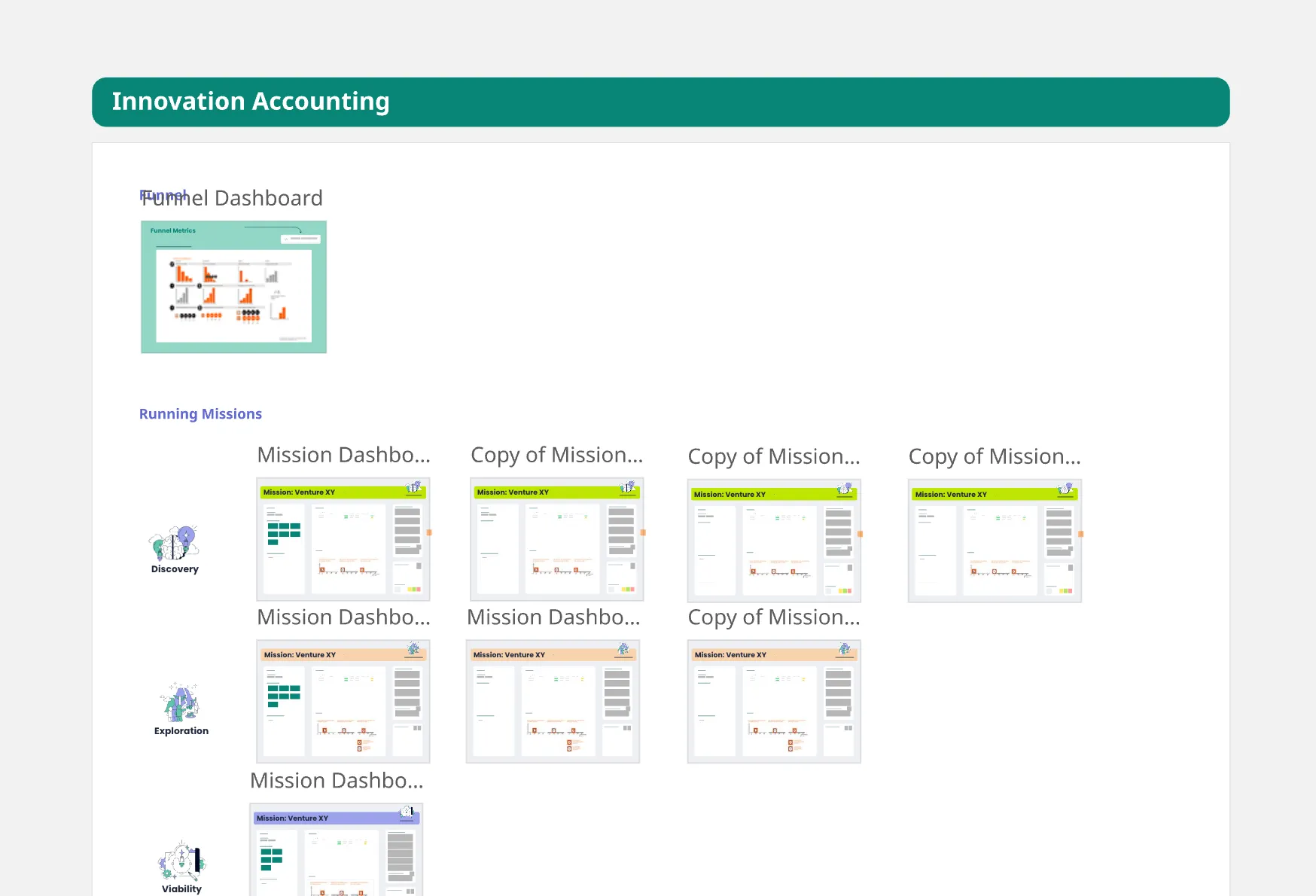Click the Discovery label text

coord(175,569)
